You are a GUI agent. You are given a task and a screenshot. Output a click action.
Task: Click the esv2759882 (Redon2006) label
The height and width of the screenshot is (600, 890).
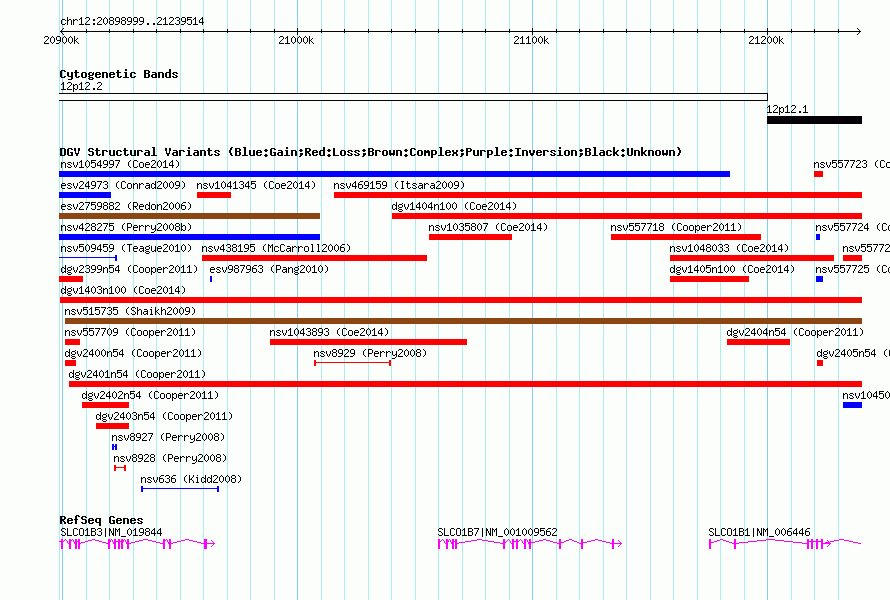tap(126, 206)
